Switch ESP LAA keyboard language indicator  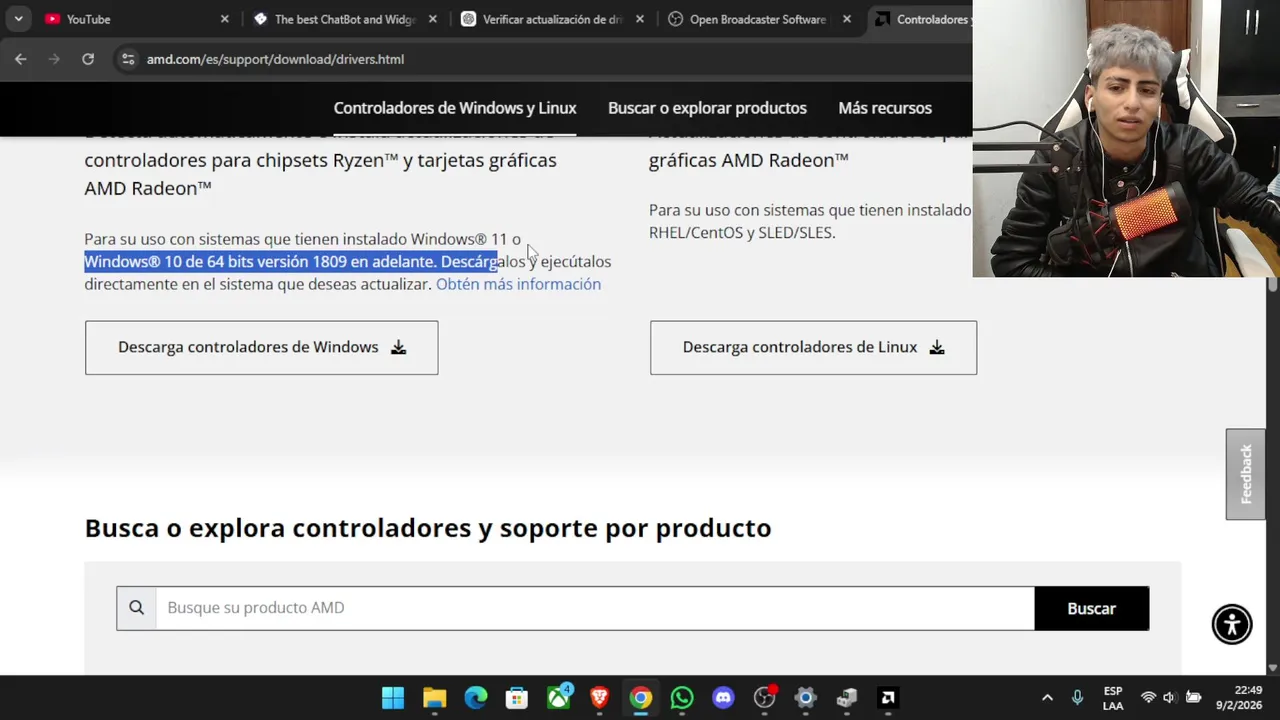tap(1113, 698)
